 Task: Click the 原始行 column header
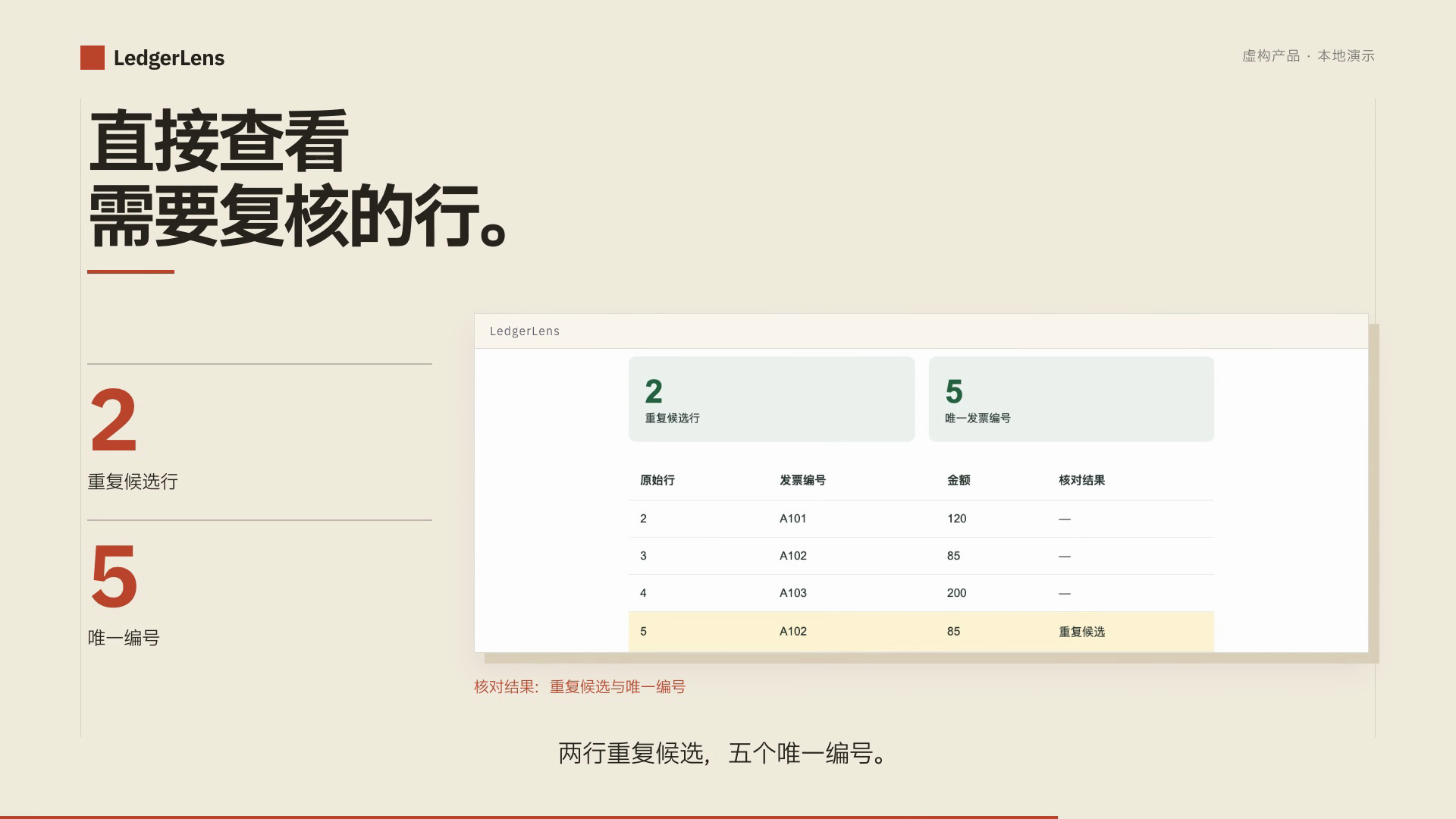point(657,480)
